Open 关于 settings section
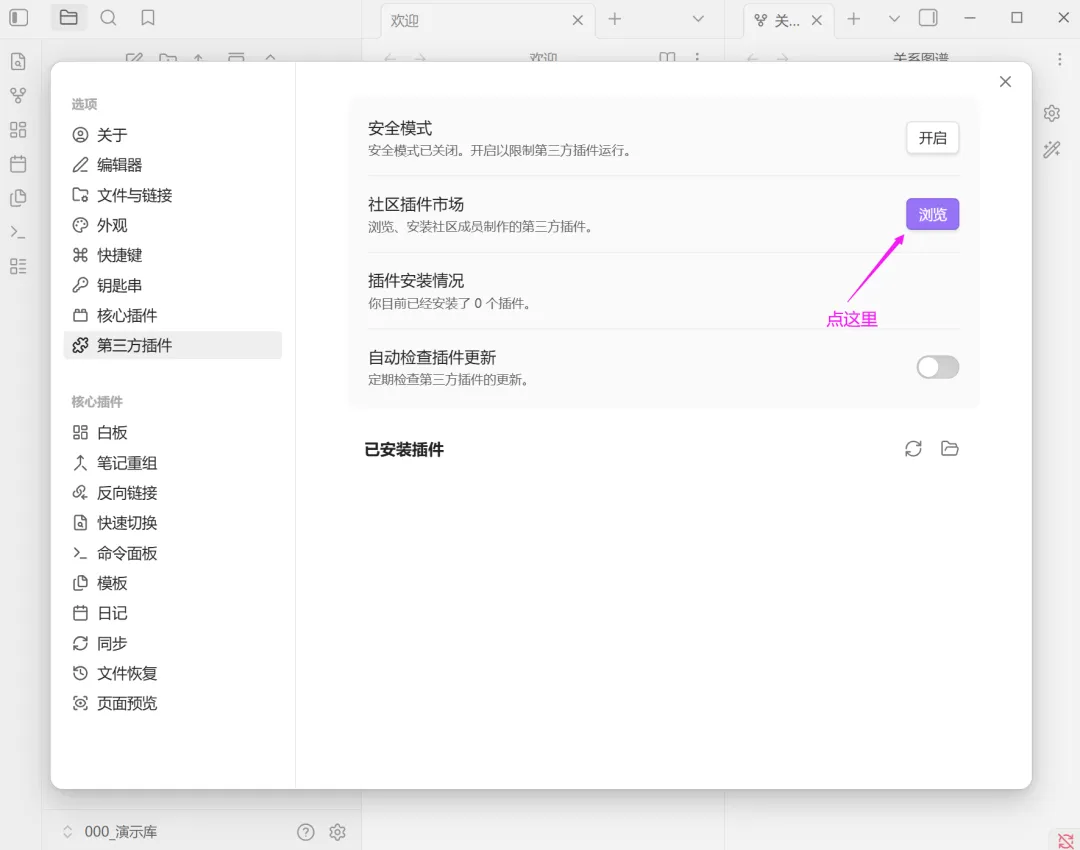This screenshot has height=850, width=1080. pyautogui.click(x=172, y=134)
